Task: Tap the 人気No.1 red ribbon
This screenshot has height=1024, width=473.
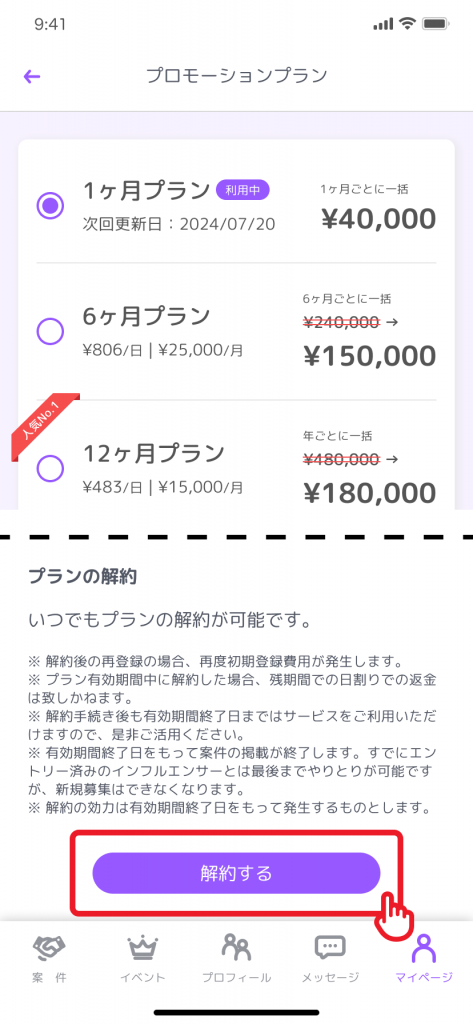Action: 44,424
